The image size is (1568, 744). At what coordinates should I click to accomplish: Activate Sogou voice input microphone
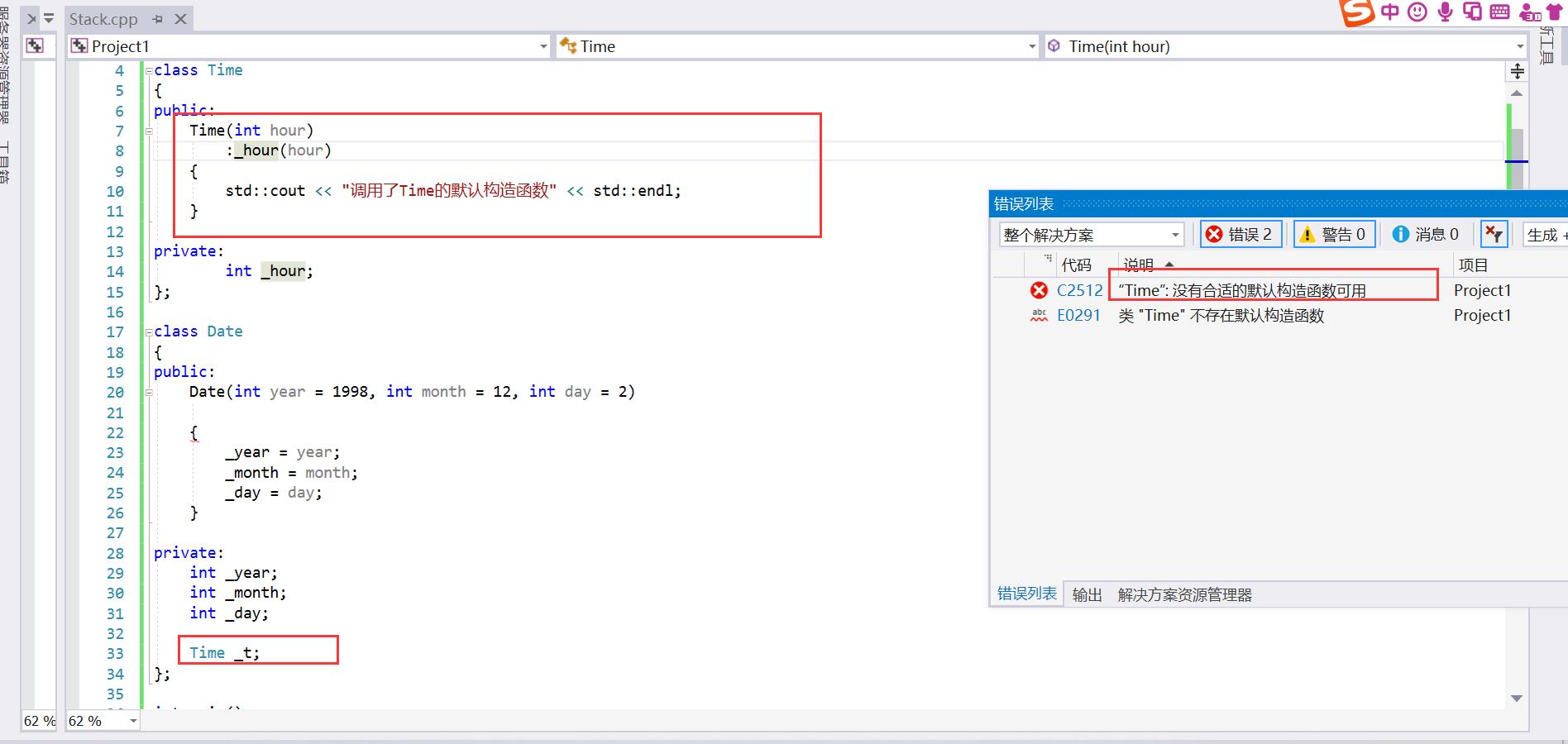pyautogui.click(x=1445, y=12)
